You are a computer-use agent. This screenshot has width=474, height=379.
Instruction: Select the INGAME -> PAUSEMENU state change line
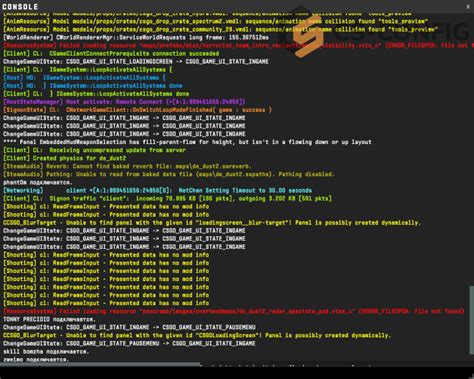(x=129, y=327)
